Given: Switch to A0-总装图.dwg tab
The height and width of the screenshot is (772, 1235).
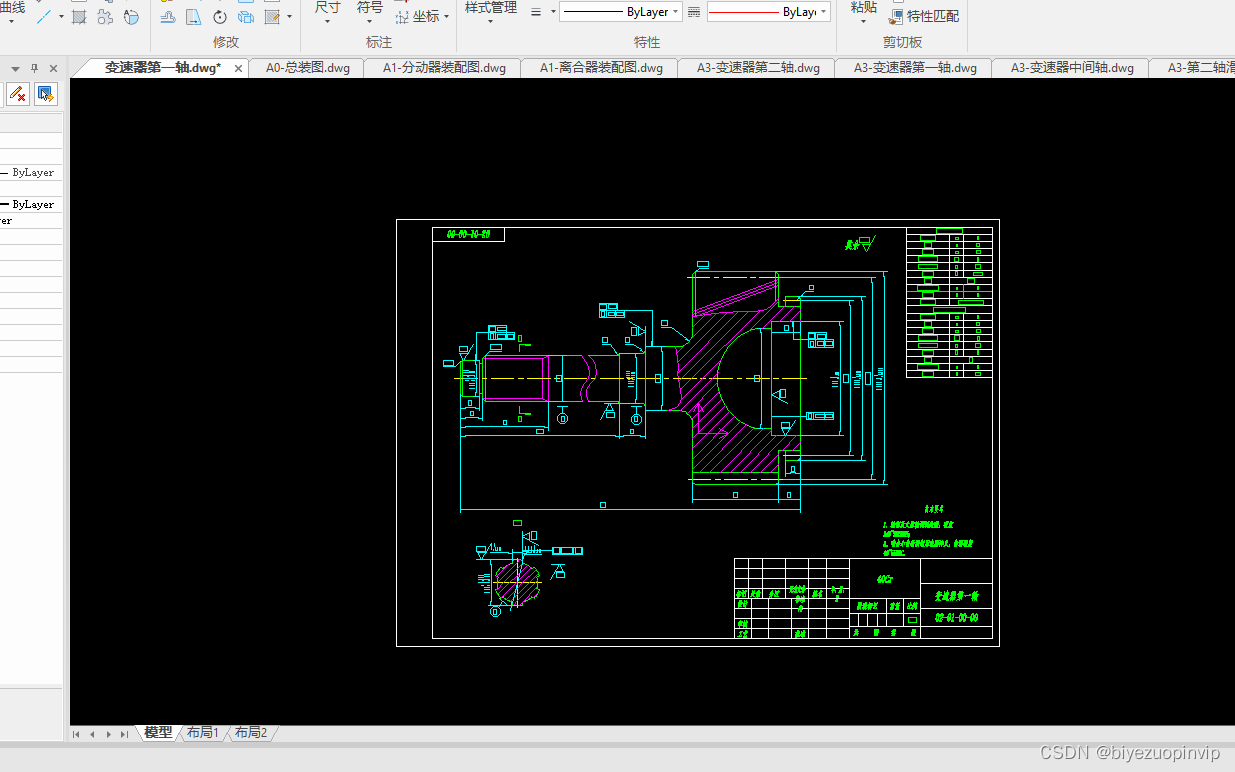Looking at the screenshot, I should tap(307, 68).
